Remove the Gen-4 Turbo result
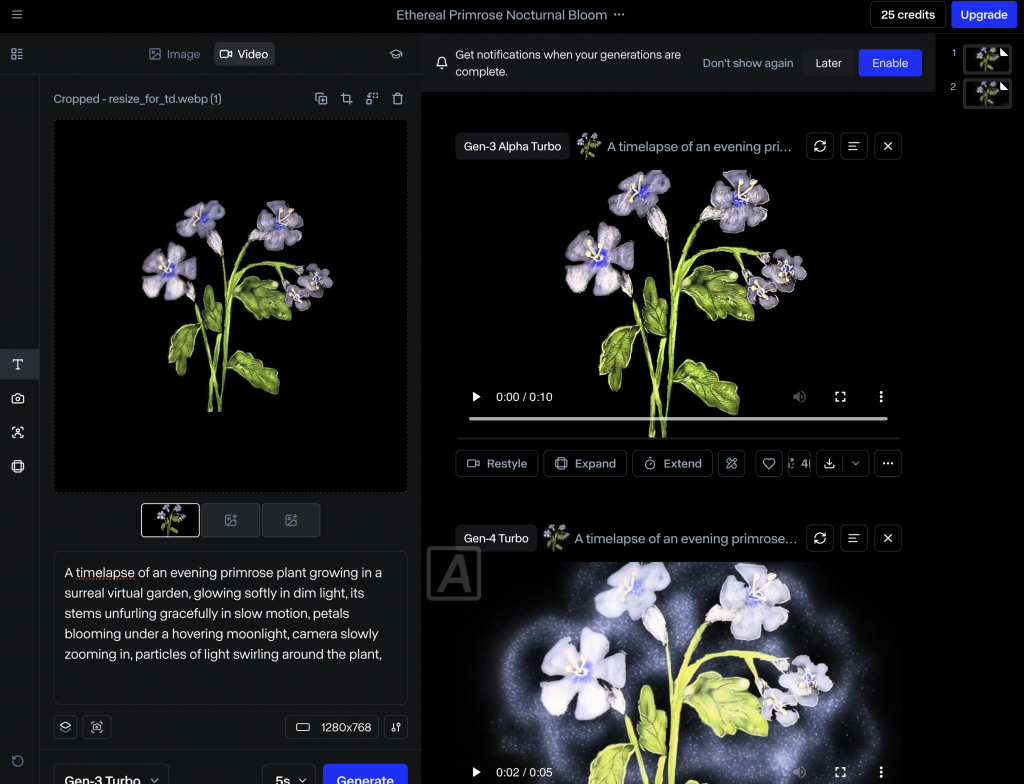 (888, 538)
